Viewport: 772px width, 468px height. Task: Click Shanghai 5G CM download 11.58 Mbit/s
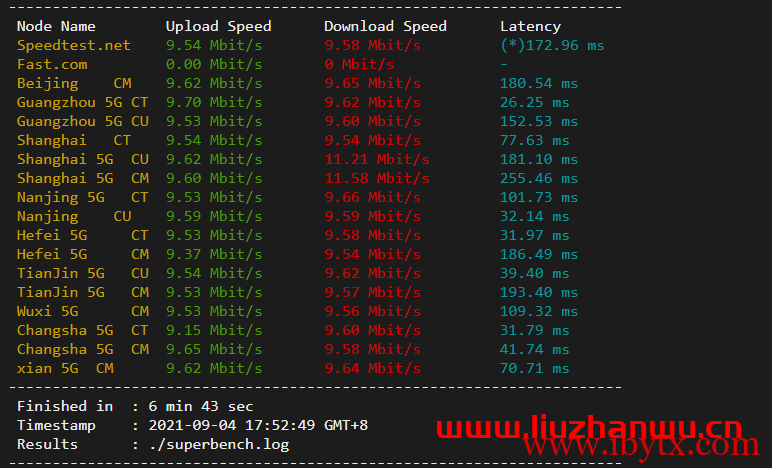377,178
